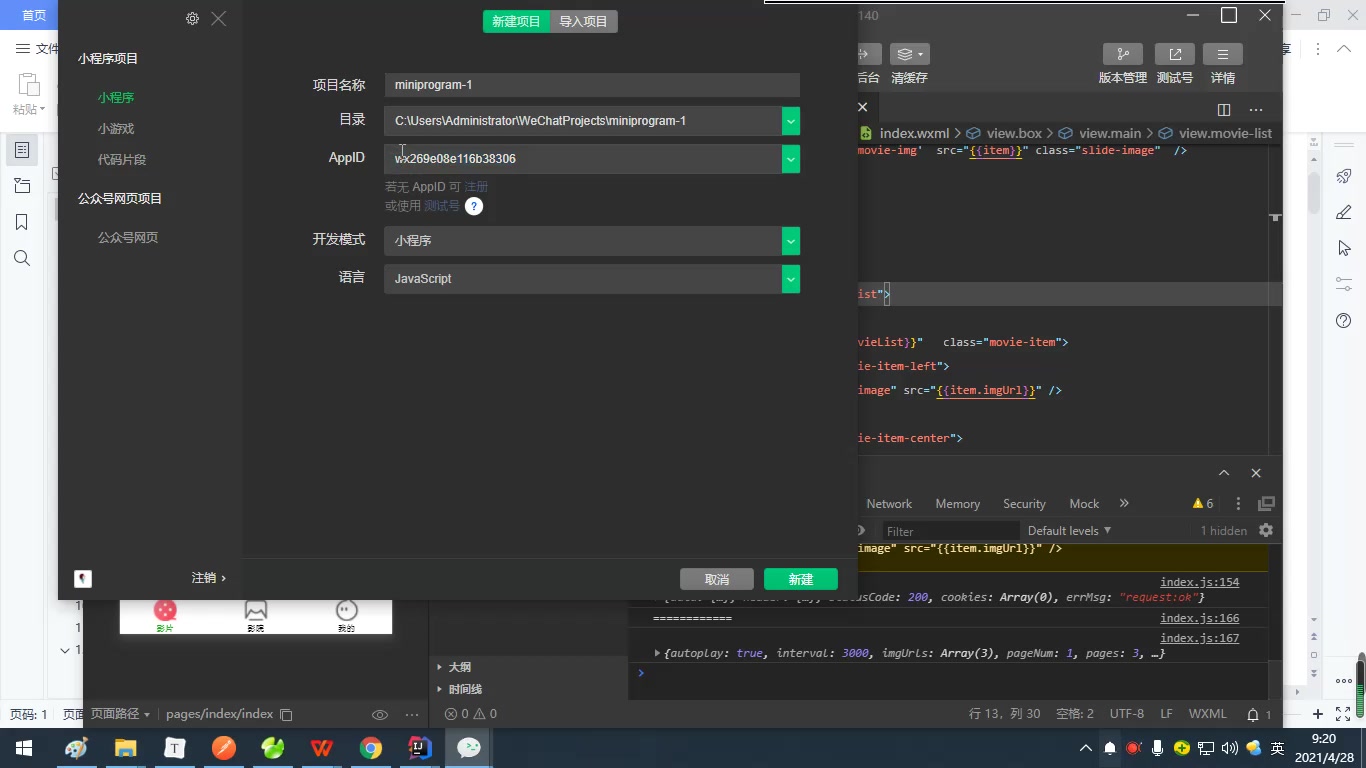This screenshot has width=1366, height=768.
Task: Select 公众号网页 in project type sidebar
Action: pyautogui.click(x=128, y=238)
